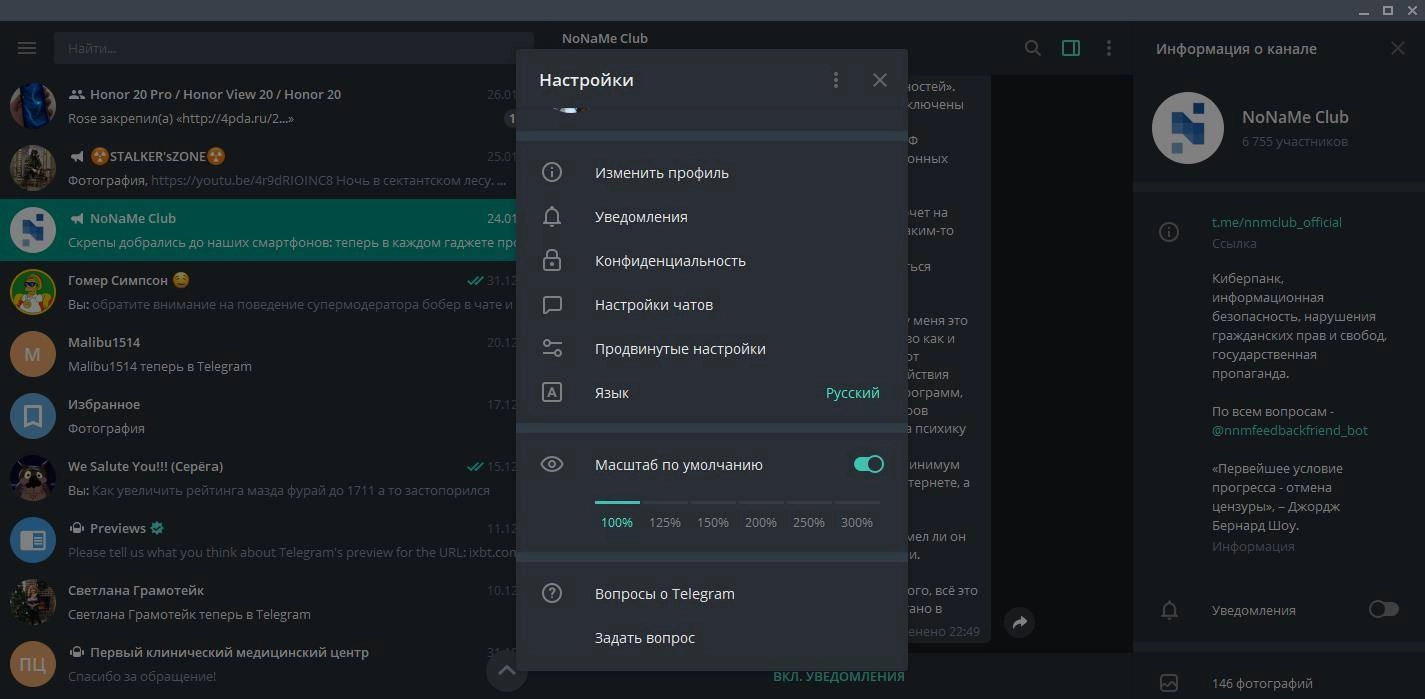Click Malibu1514 avatar with letter M
This screenshot has height=699, width=1425.
tap(33, 354)
